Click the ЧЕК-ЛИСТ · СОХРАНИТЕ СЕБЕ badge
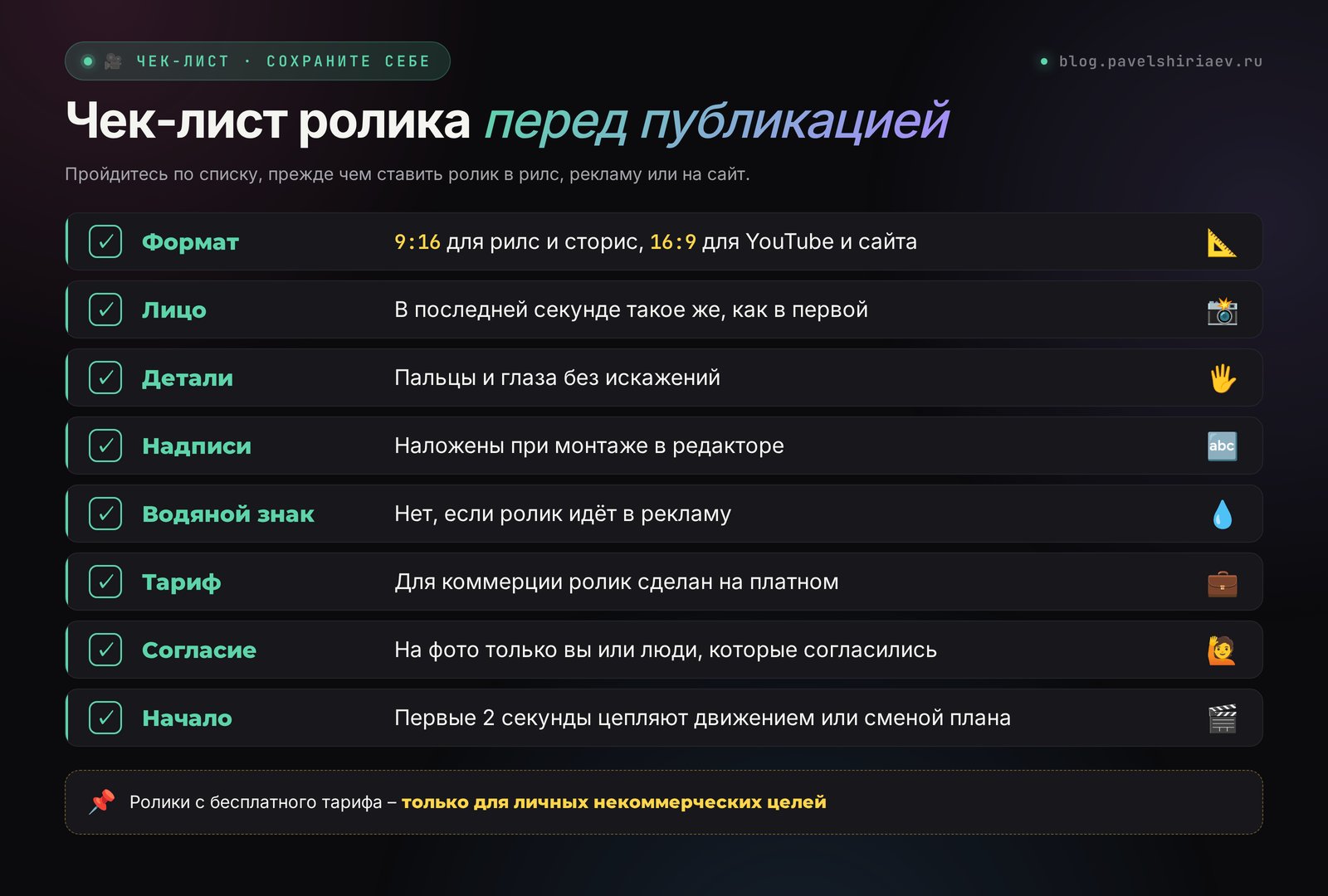This screenshot has height=896, width=1328. pos(257,61)
